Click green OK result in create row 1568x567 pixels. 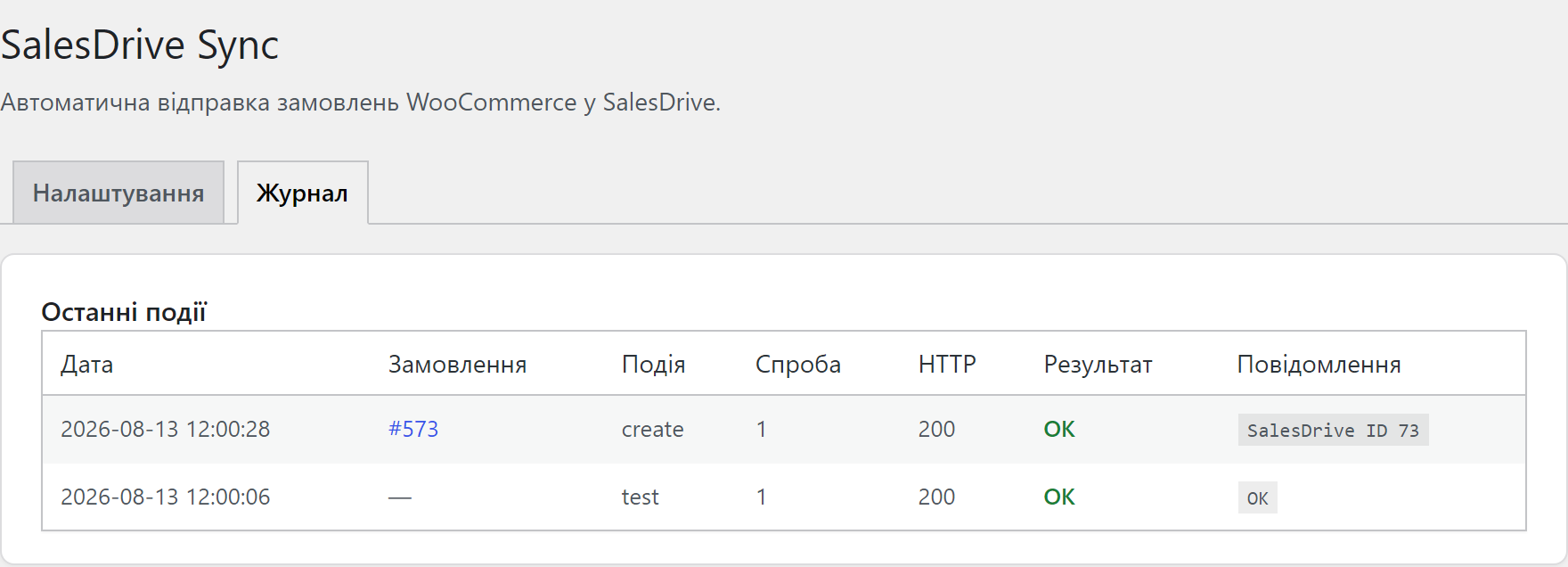(1059, 429)
